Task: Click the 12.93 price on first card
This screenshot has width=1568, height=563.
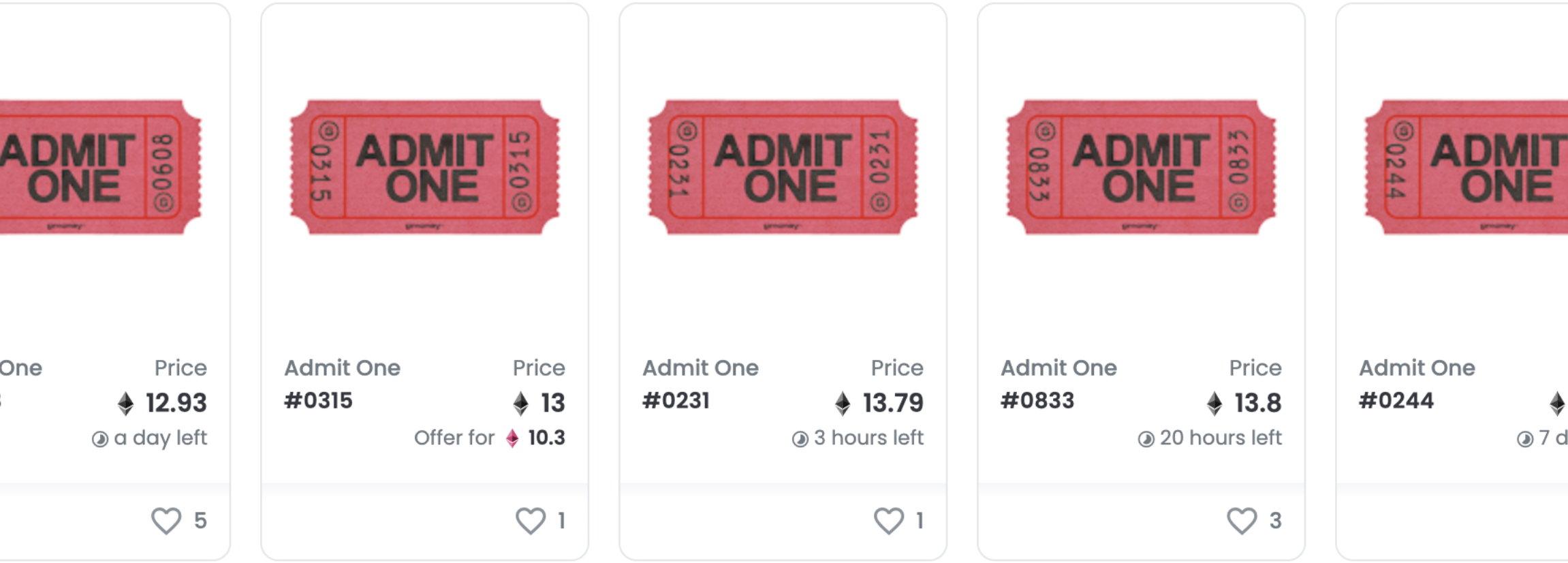Action: 176,404
